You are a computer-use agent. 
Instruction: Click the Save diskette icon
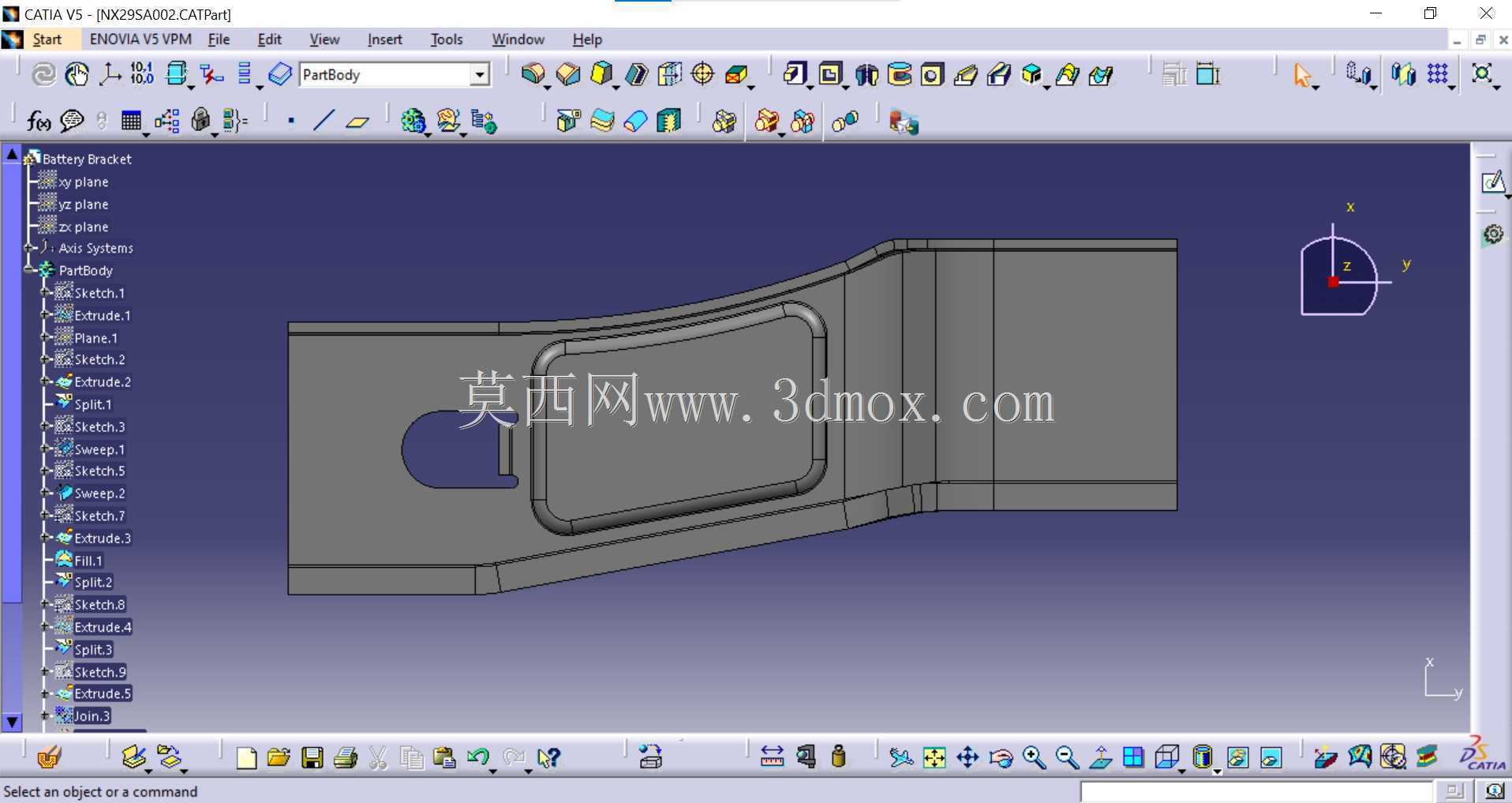(313, 758)
